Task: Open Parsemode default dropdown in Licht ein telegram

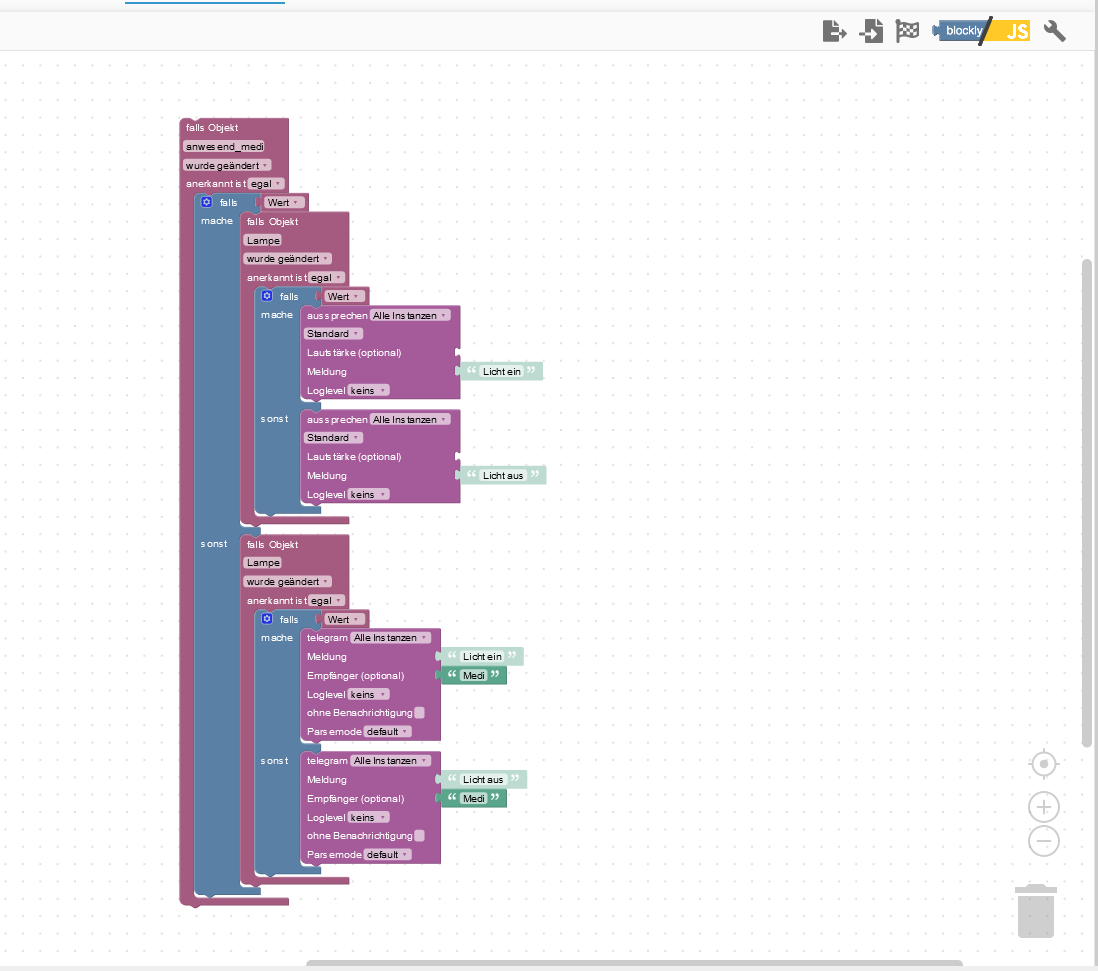Action: pyautogui.click(x=387, y=732)
